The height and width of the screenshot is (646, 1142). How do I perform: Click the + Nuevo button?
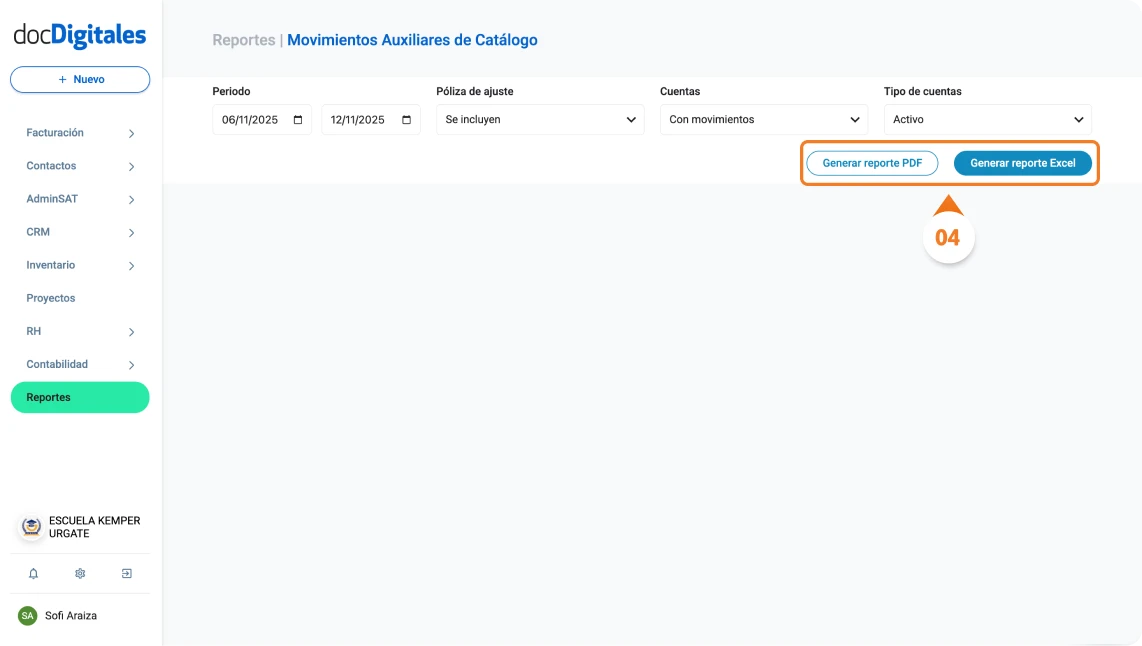coord(79,79)
